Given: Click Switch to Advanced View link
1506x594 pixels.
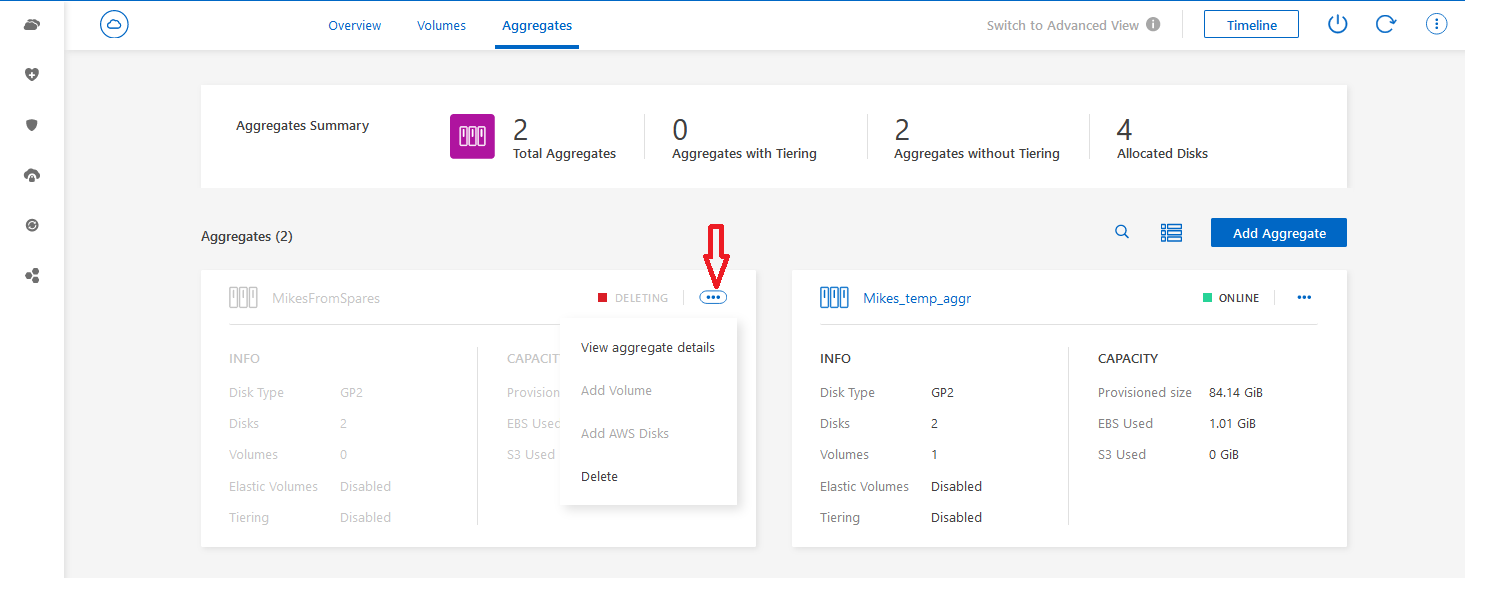Looking at the screenshot, I should point(1063,25).
